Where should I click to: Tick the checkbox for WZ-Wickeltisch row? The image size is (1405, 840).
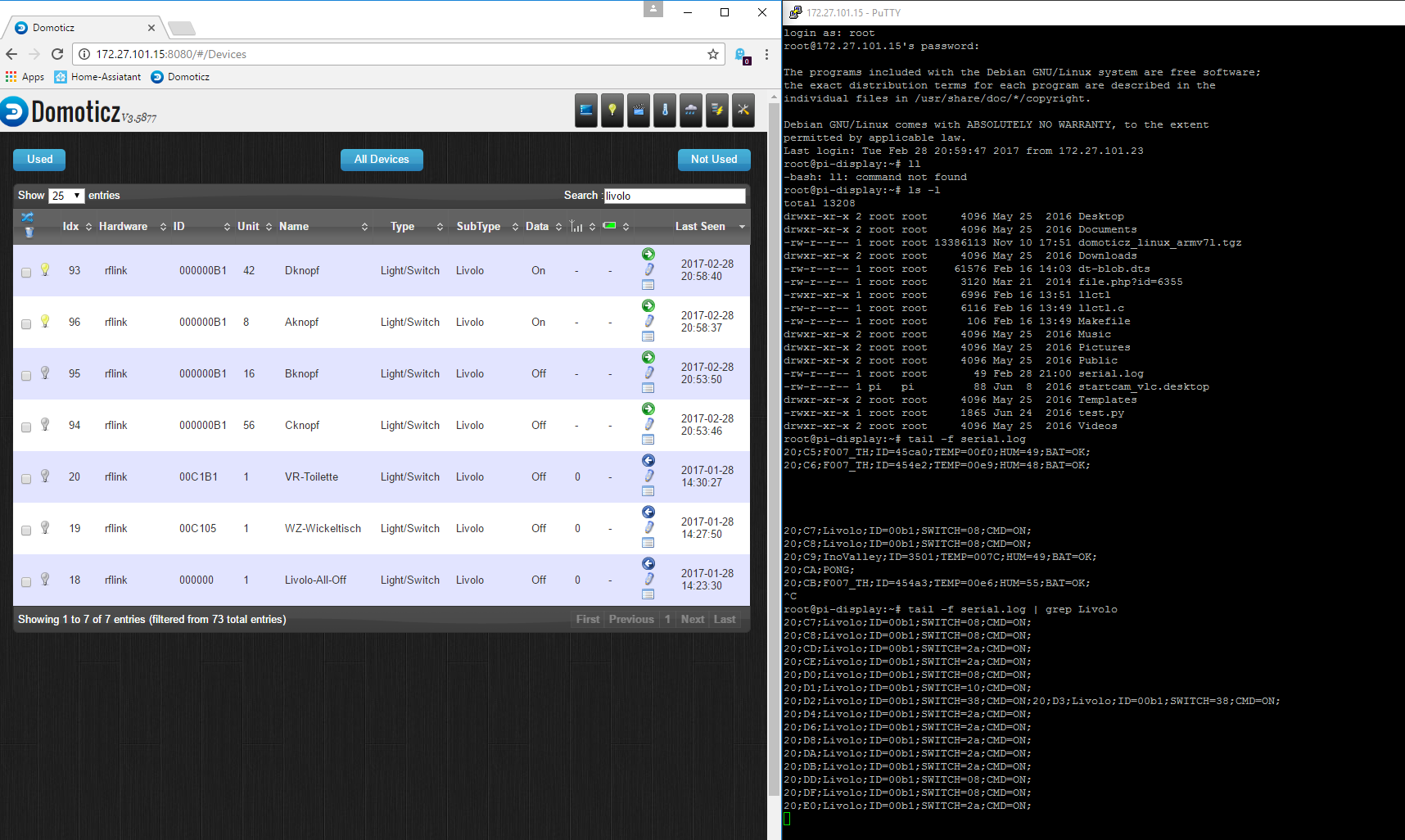click(x=26, y=531)
